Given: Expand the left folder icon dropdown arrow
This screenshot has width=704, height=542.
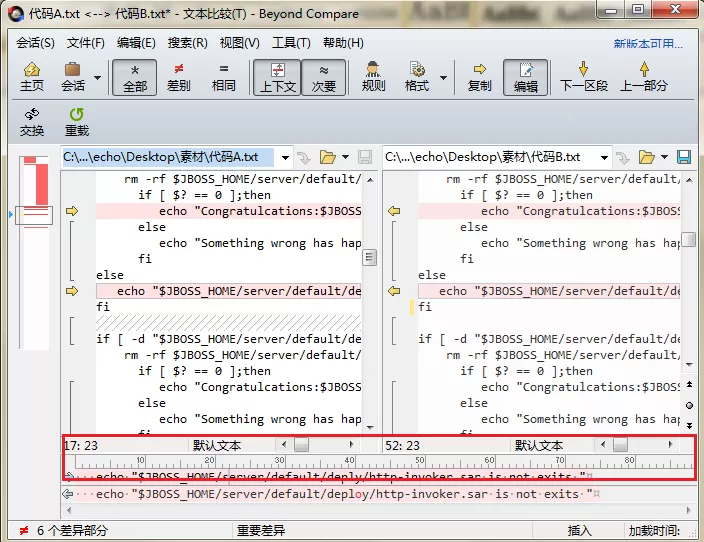Looking at the screenshot, I should point(345,157).
